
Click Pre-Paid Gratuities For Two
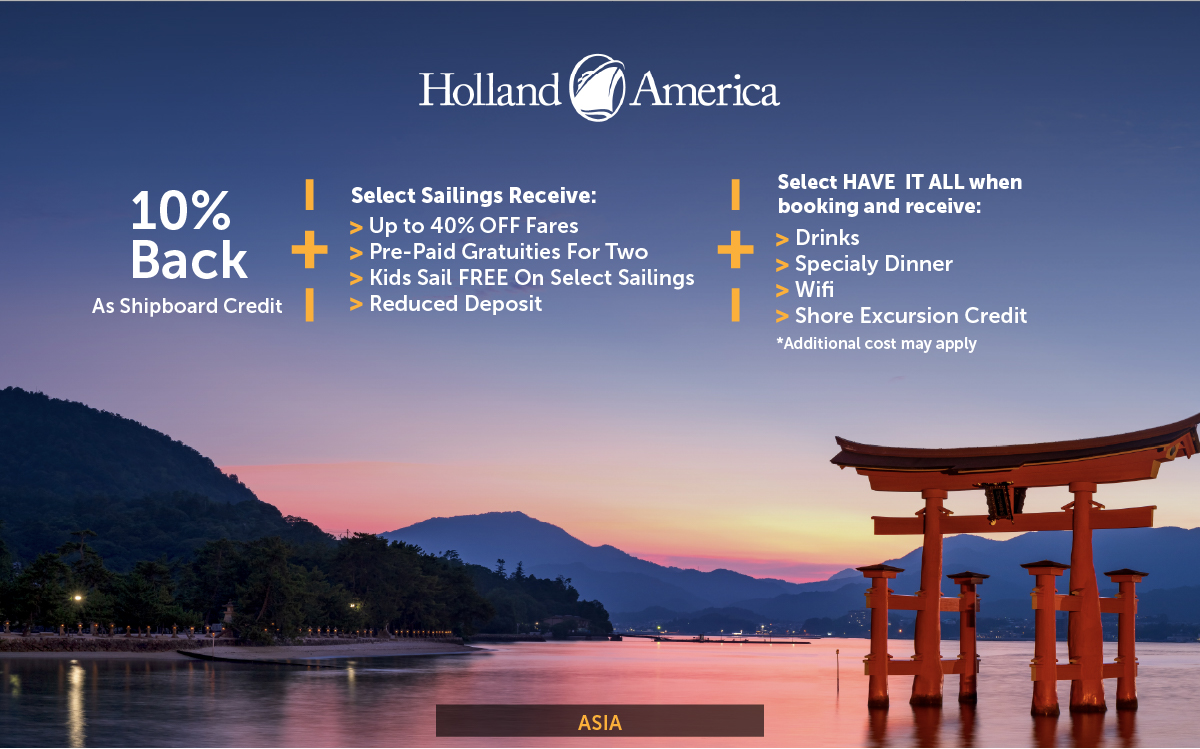click(x=508, y=252)
